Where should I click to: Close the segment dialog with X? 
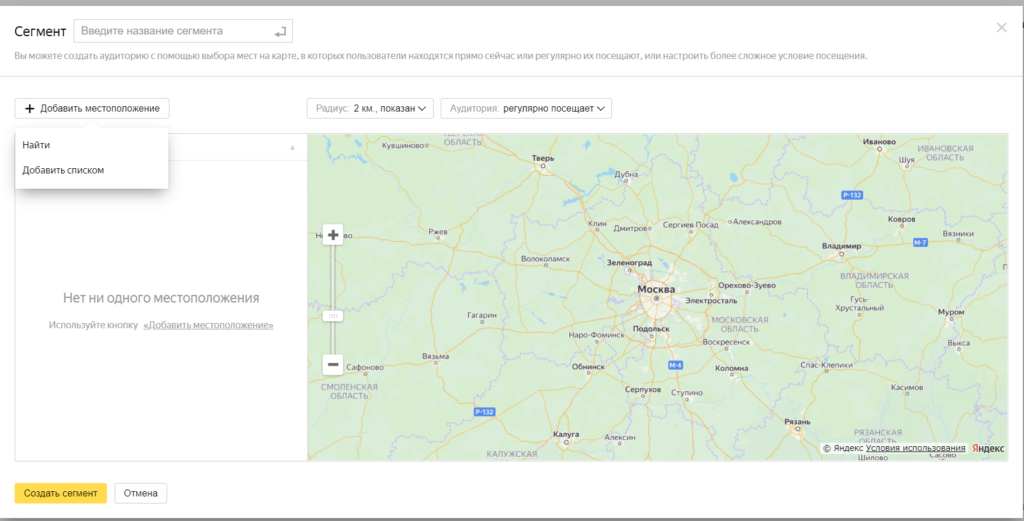pyautogui.click(x=1002, y=29)
